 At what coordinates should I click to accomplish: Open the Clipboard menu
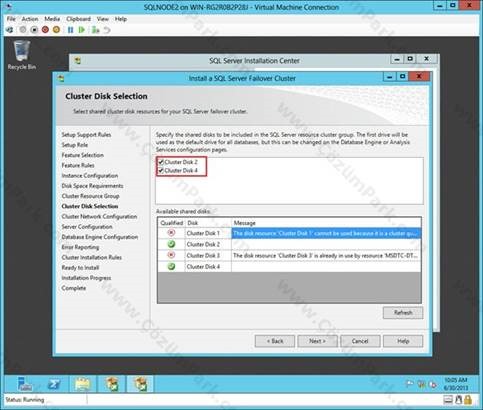78,19
